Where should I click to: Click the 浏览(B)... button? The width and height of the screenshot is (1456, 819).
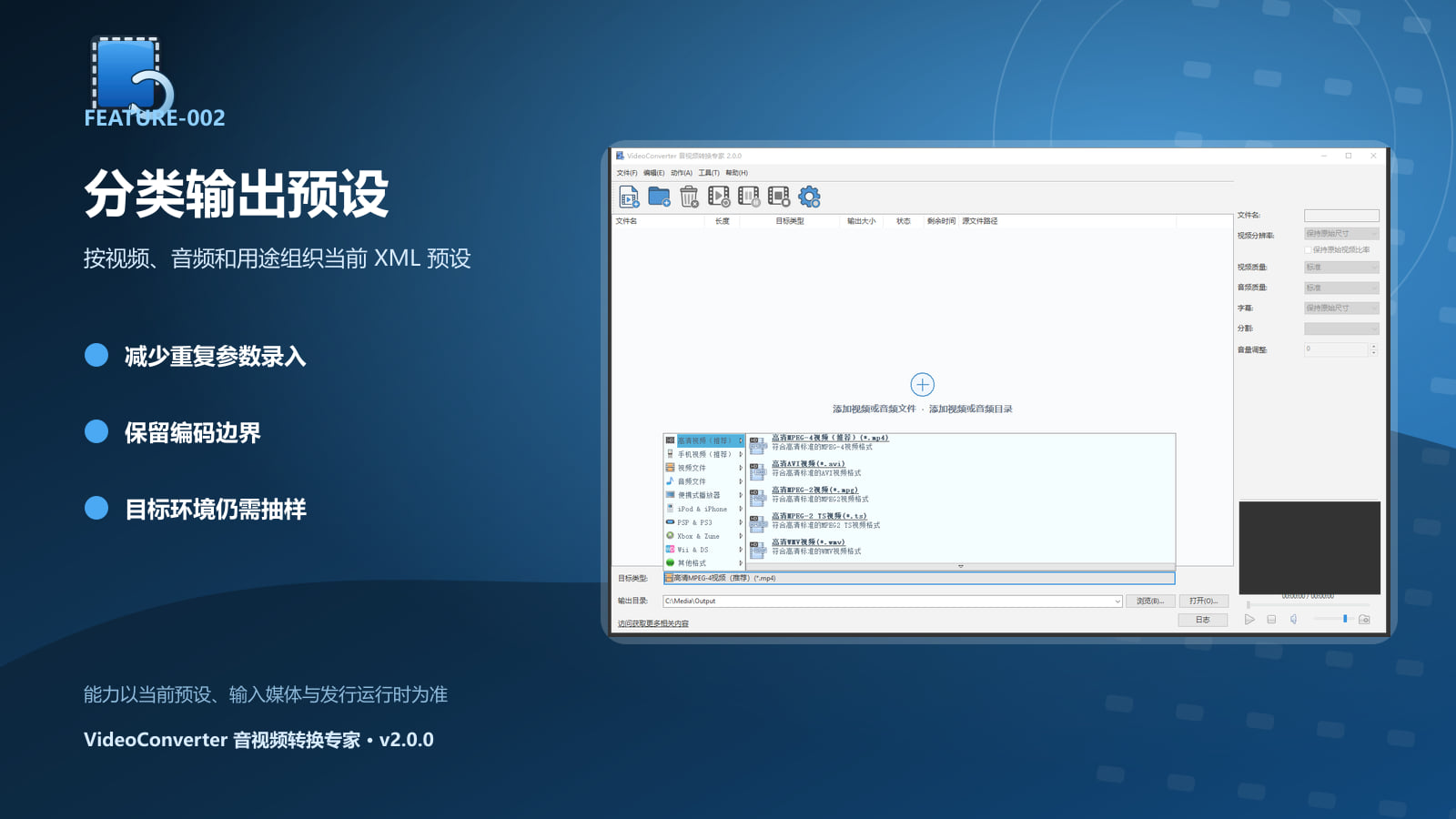point(1150,602)
